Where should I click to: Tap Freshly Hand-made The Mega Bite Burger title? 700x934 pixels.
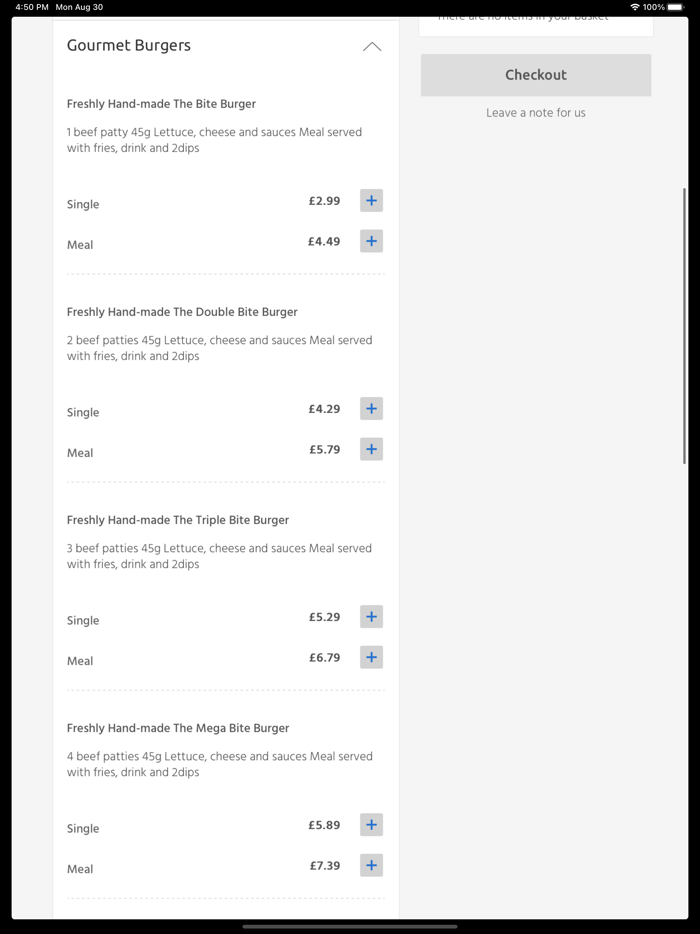[x=178, y=728]
